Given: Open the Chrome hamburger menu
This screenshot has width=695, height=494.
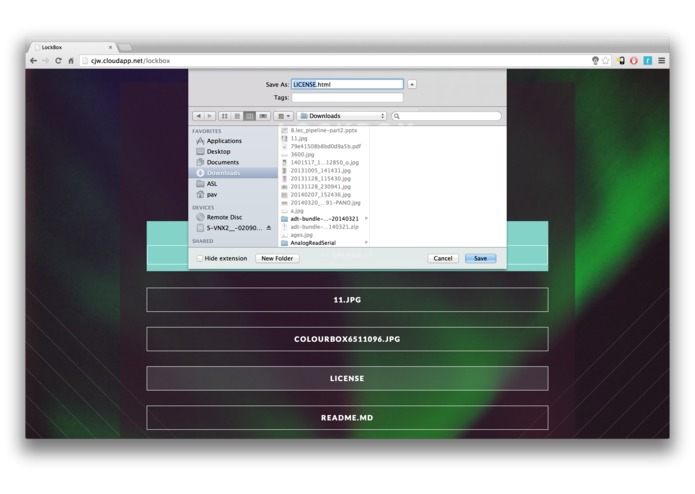Looking at the screenshot, I should pyautogui.click(x=661, y=61).
